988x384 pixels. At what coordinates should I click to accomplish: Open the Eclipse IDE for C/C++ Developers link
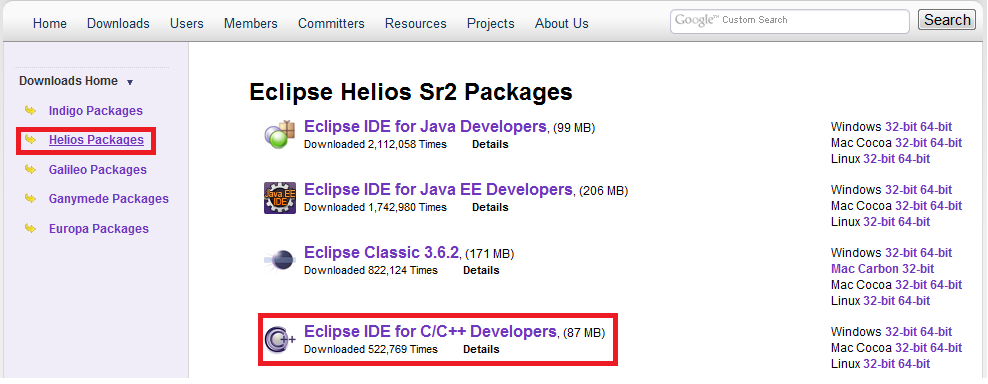click(430, 331)
